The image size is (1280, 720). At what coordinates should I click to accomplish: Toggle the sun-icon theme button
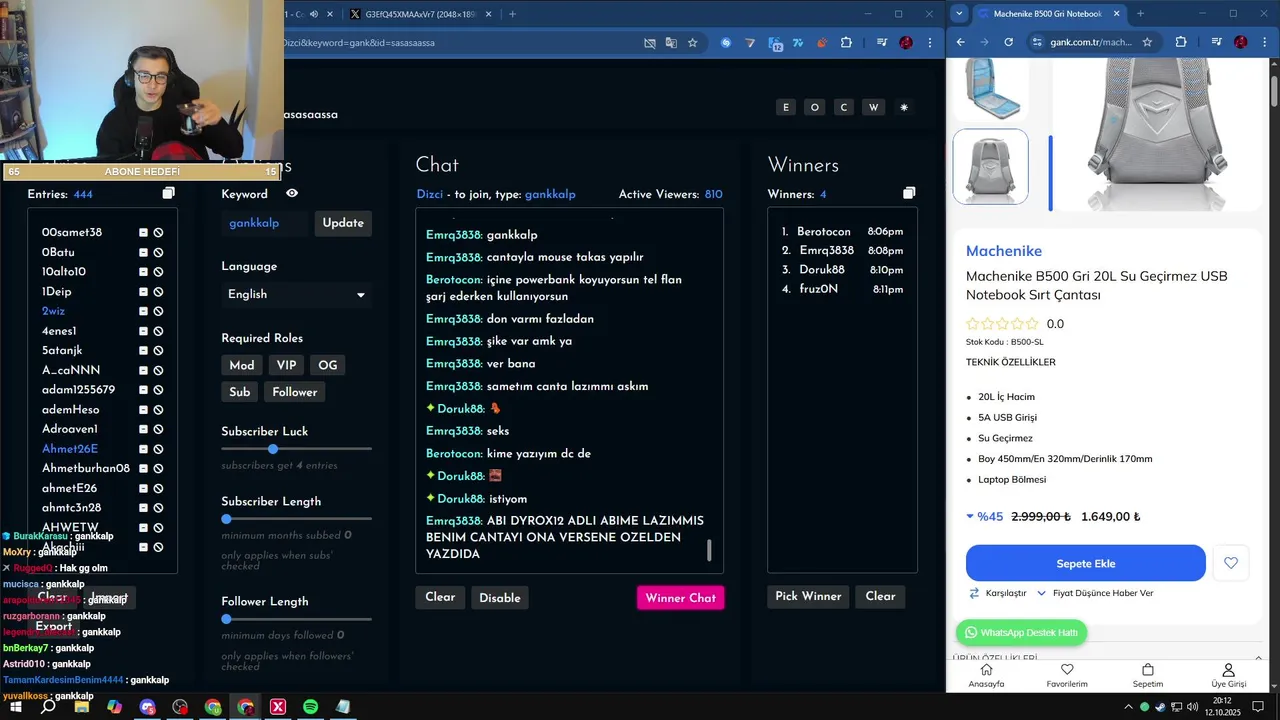(x=904, y=107)
